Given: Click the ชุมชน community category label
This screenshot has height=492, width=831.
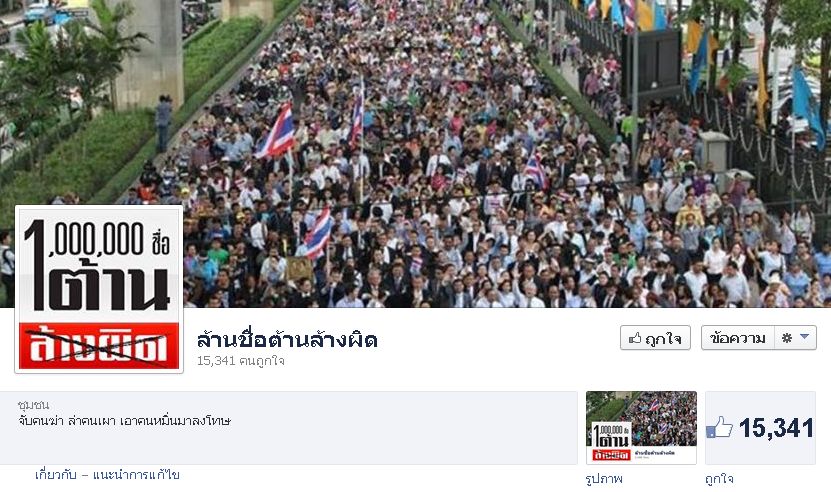Looking at the screenshot, I should coord(33,405).
